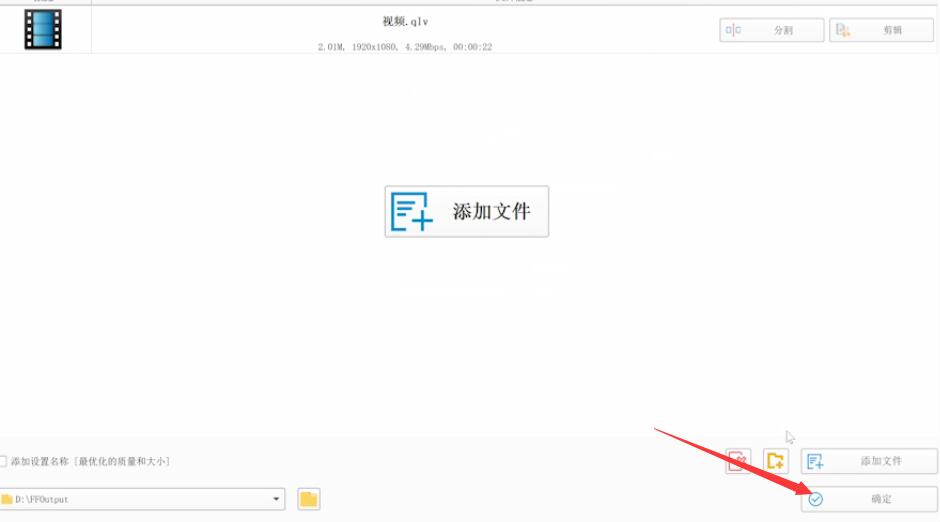
Task: Click the yellow add folder icon
Action: pos(776,461)
